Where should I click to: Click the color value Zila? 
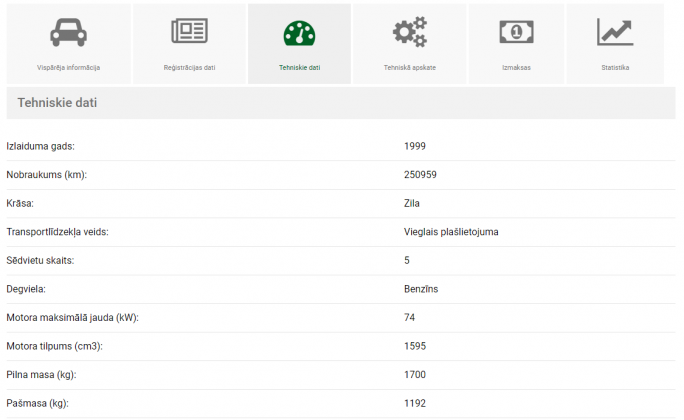(x=411, y=203)
